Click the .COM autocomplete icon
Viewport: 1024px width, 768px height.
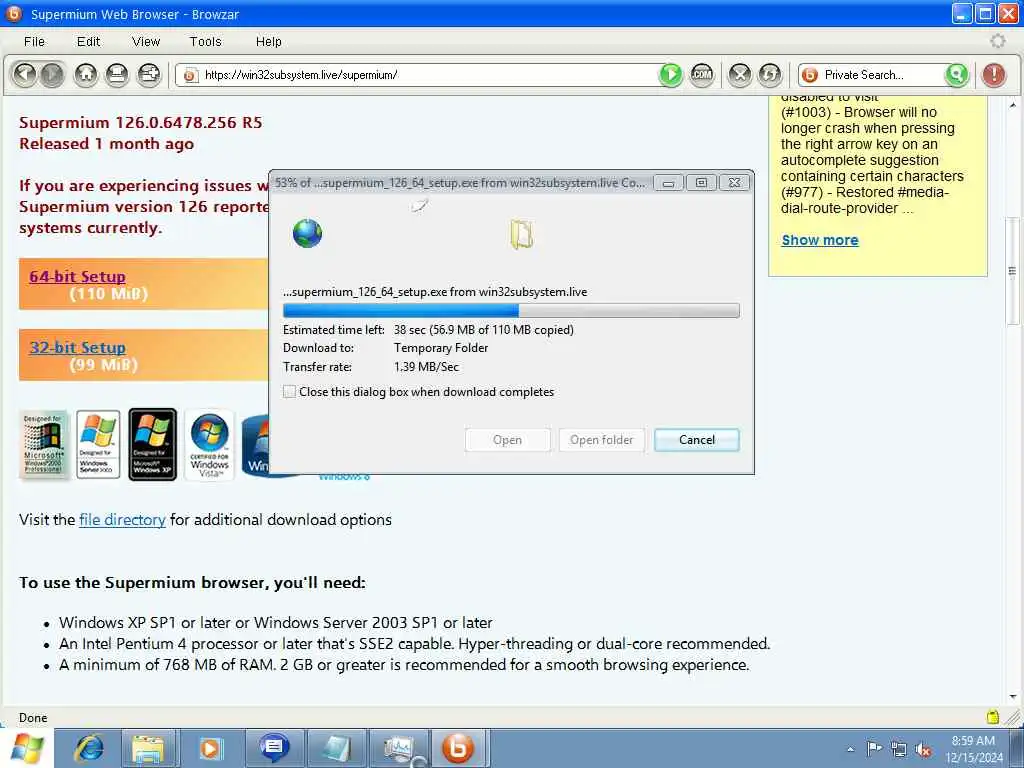tap(702, 74)
